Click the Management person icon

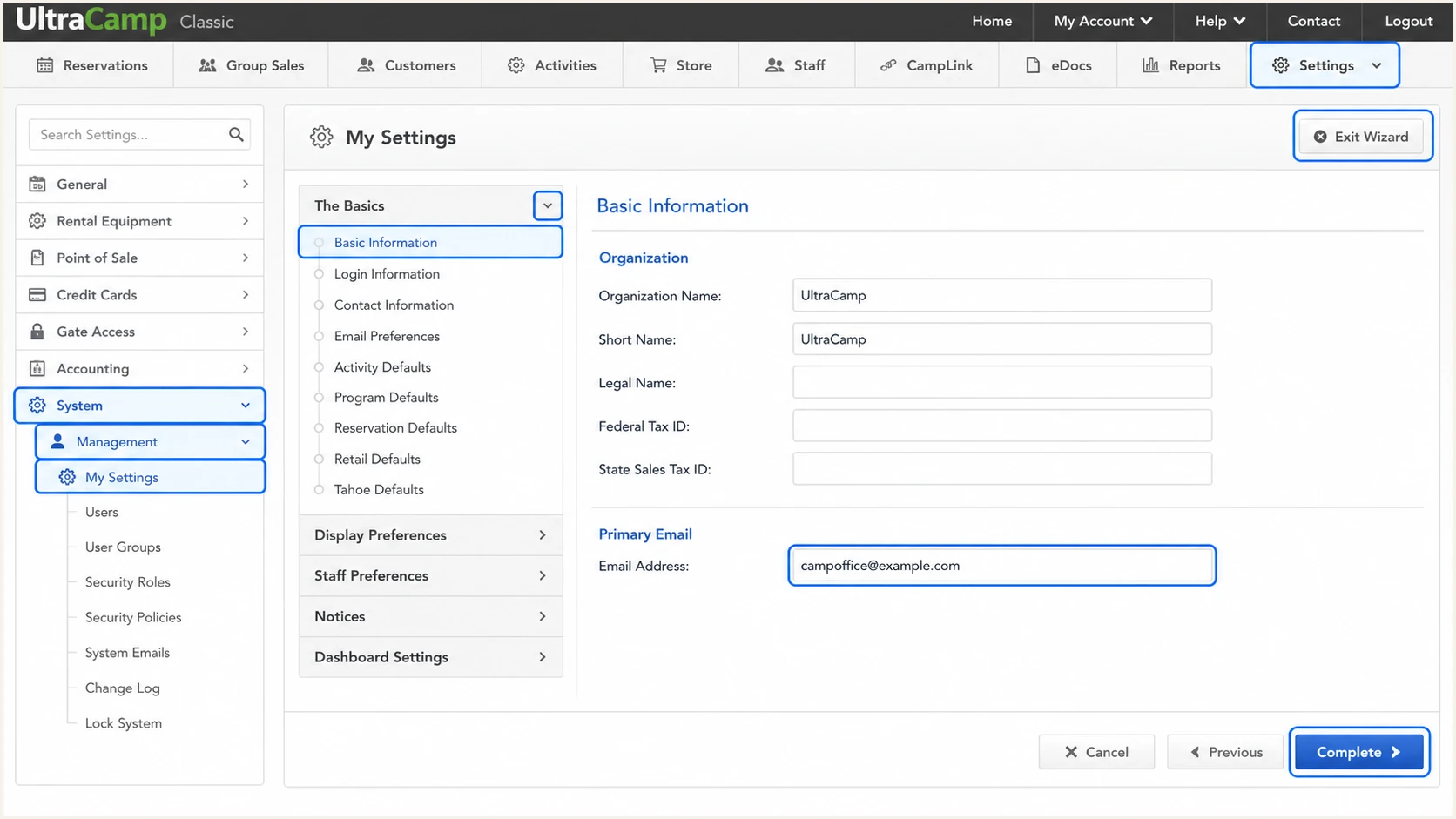tap(57, 441)
